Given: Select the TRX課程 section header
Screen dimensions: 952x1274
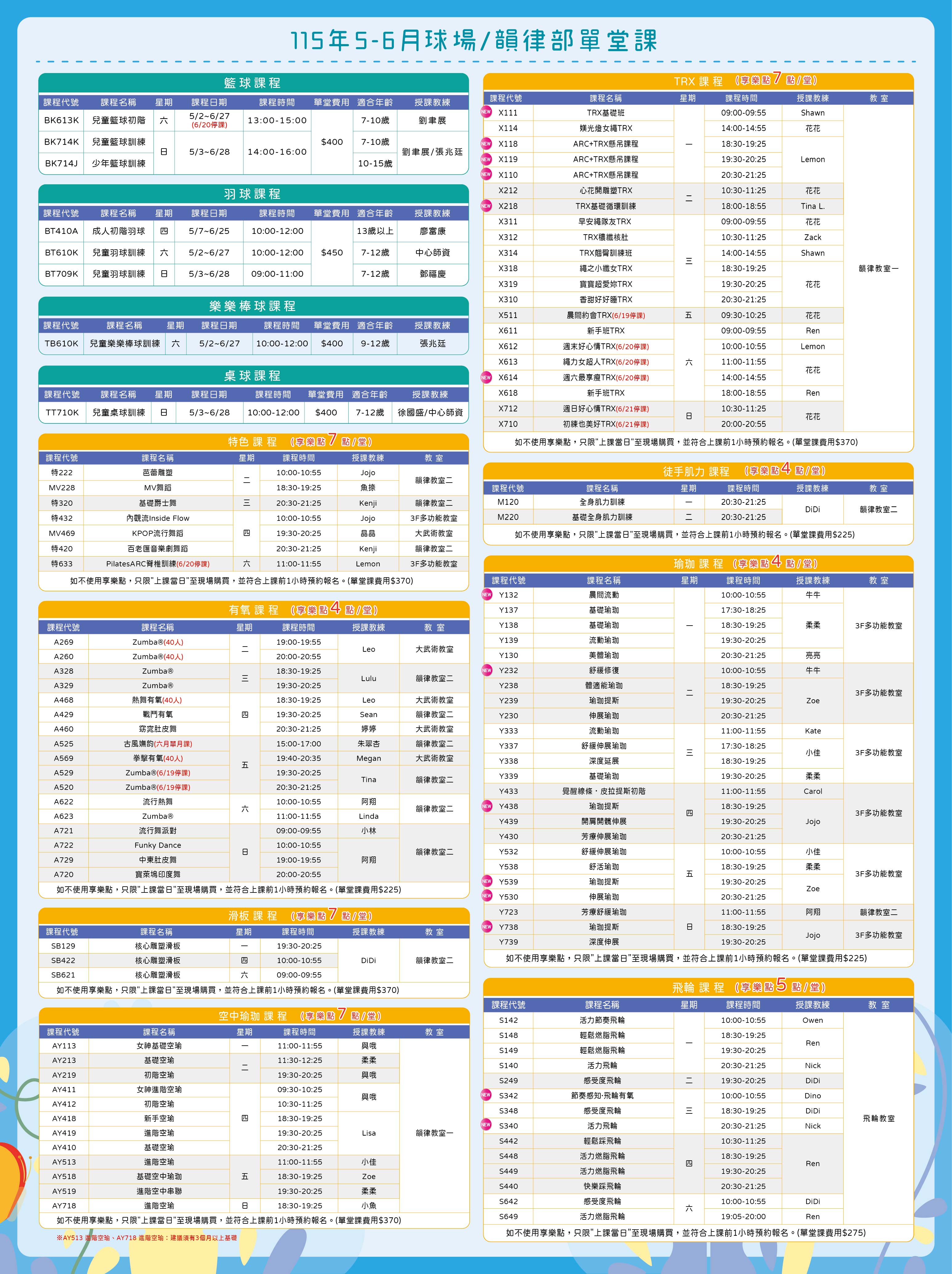Looking at the screenshot, I should click(699, 81).
